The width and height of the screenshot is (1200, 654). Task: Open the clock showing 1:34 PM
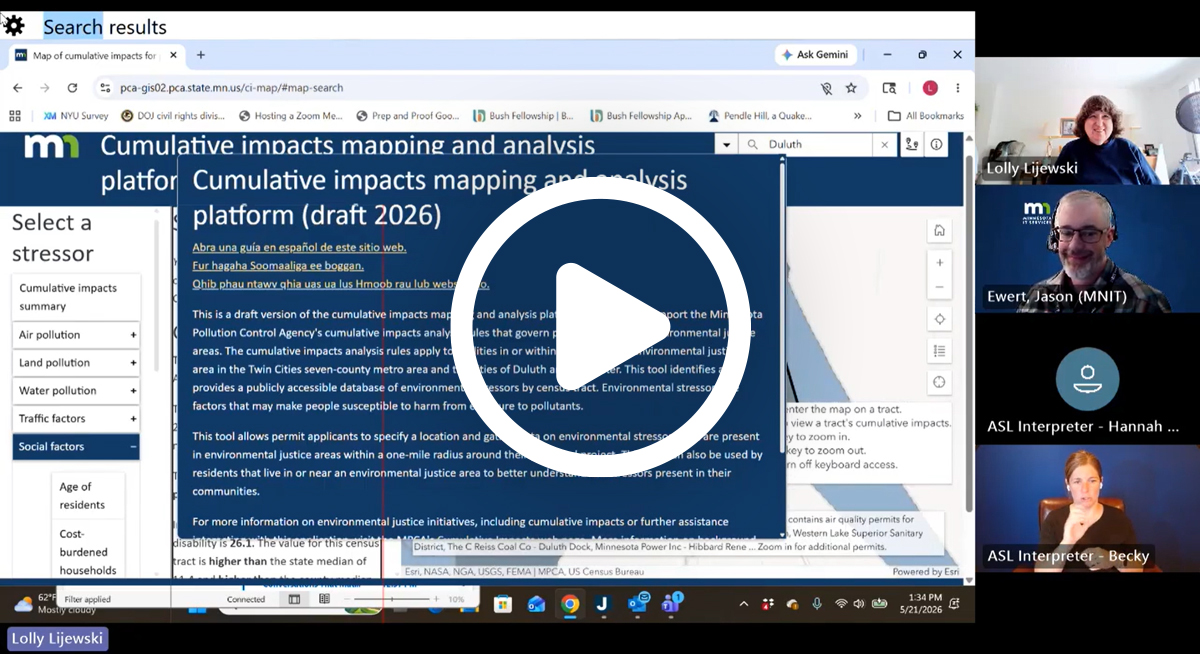pyautogui.click(x=921, y=603)
